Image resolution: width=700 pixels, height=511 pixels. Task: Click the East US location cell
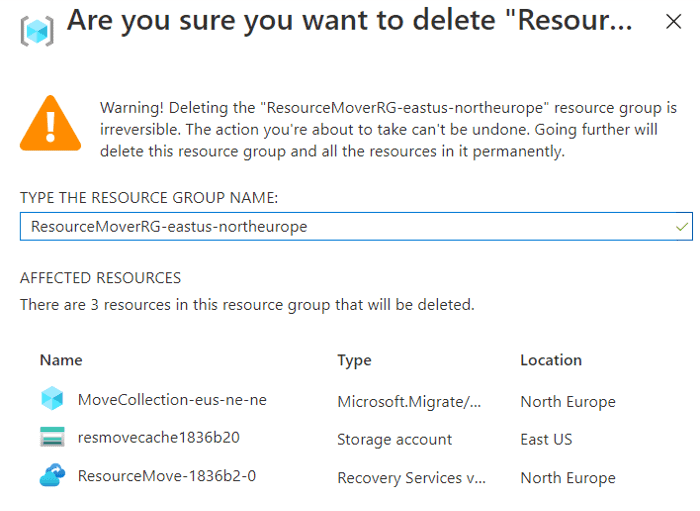tap(546, 440)
